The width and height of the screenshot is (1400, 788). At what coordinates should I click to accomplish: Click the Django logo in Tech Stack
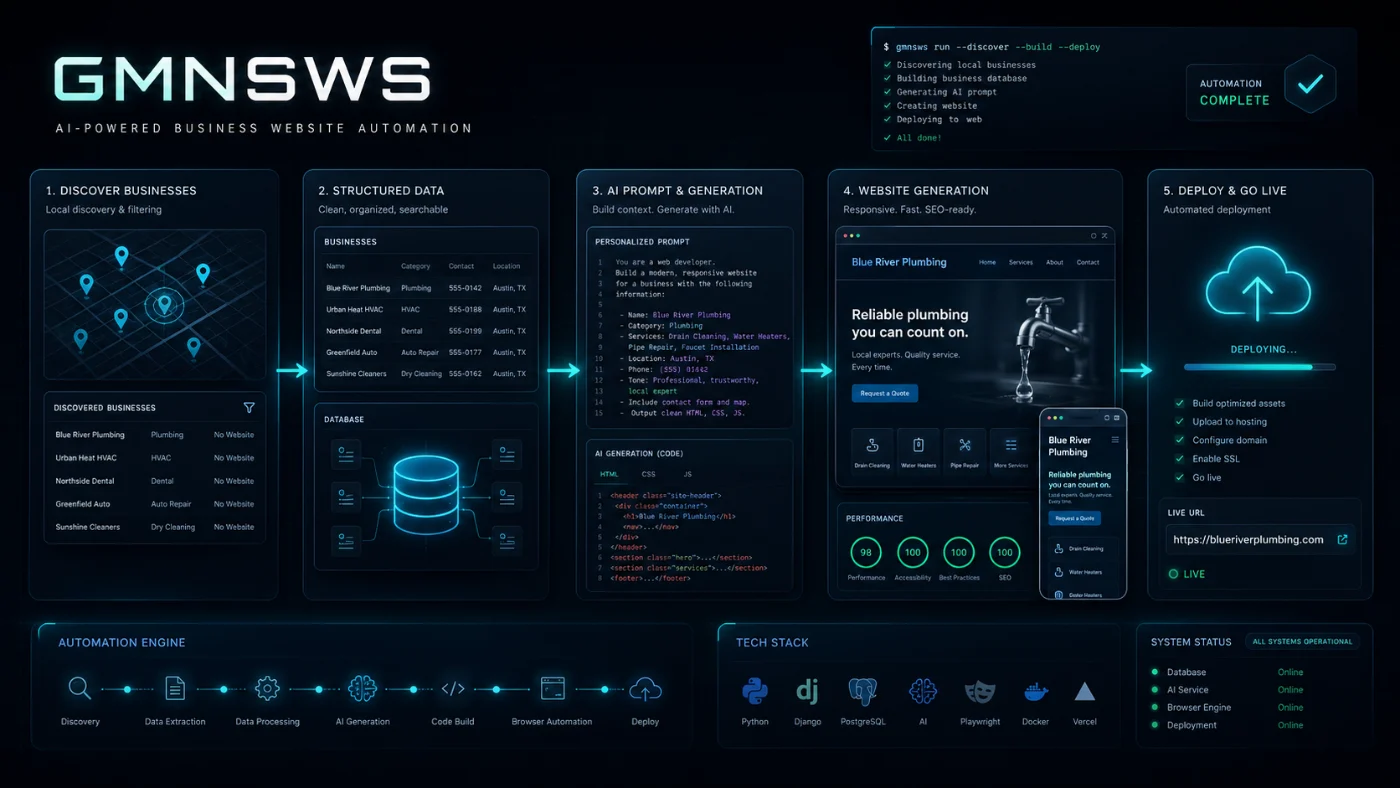(x=807, y=691)
